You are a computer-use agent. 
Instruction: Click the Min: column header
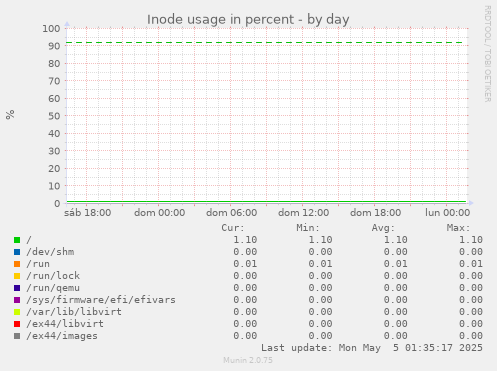pyautogui.click(x=308, y=228)
